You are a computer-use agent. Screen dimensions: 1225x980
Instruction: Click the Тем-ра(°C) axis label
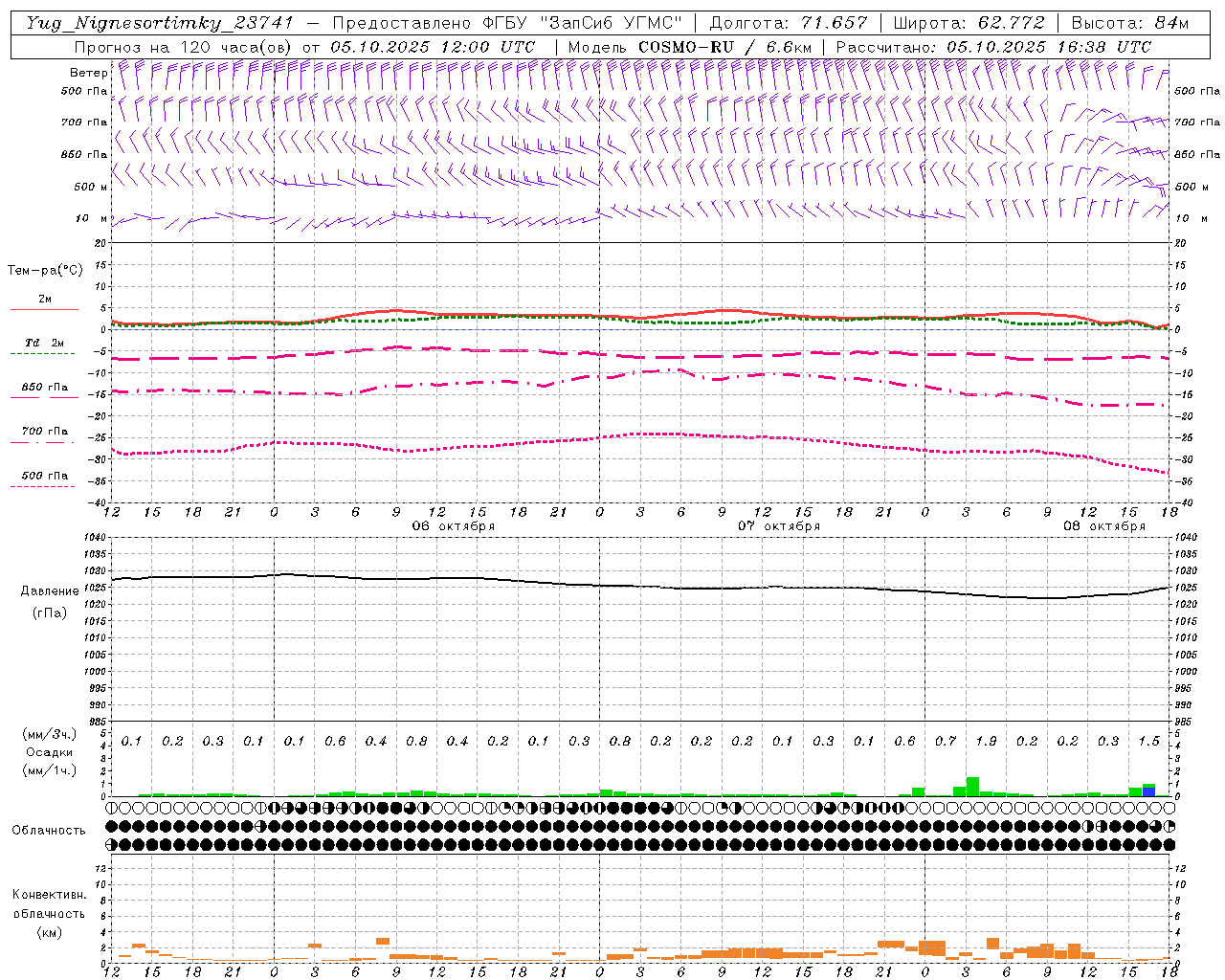click(45, 271)
